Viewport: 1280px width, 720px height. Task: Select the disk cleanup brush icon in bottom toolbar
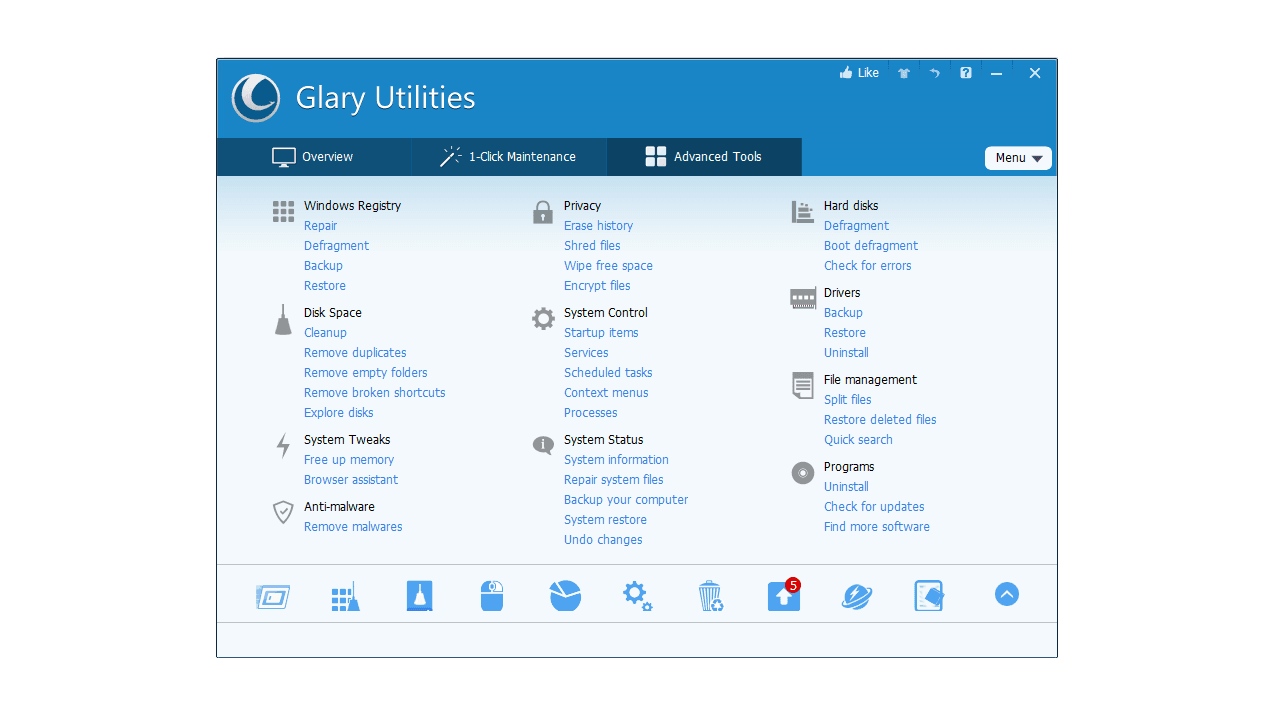coord(419,595)
